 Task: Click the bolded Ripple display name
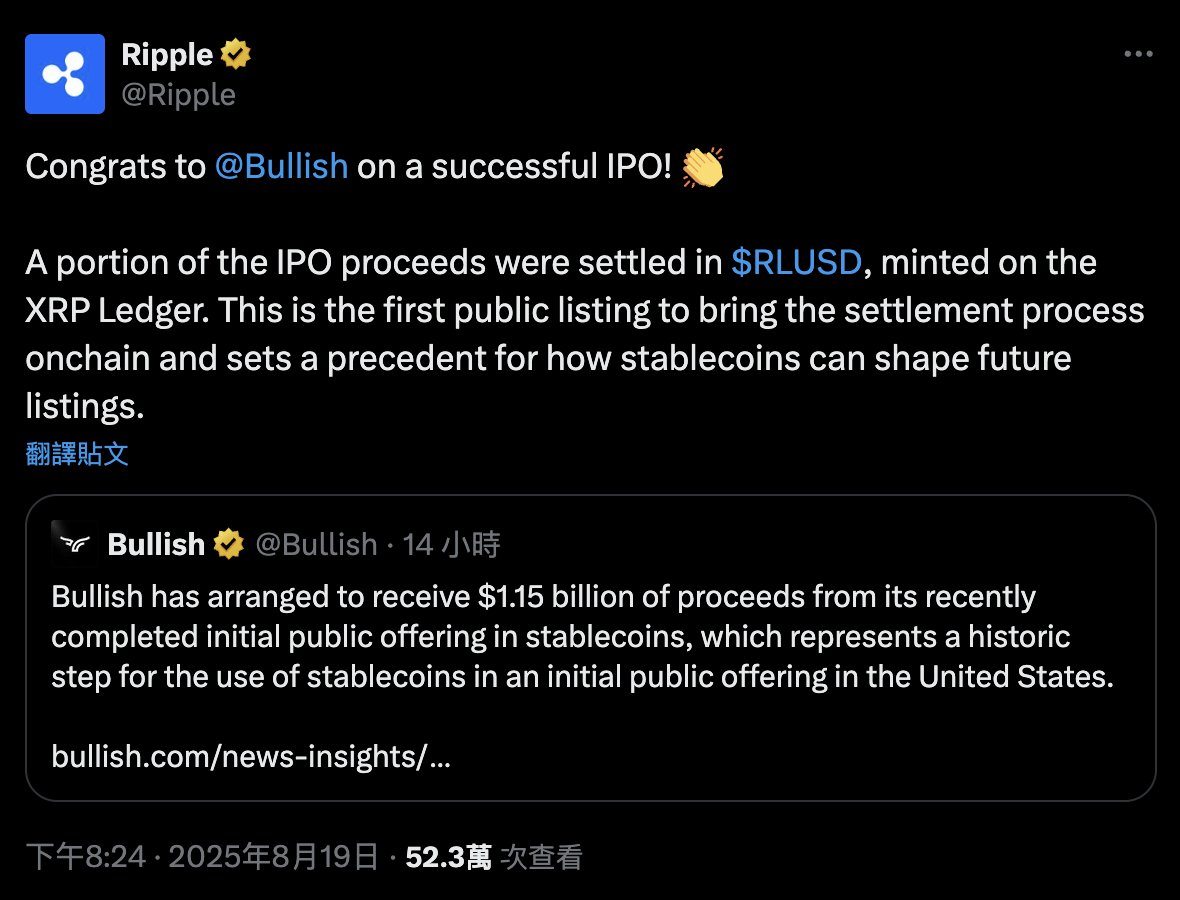point(166,53)
